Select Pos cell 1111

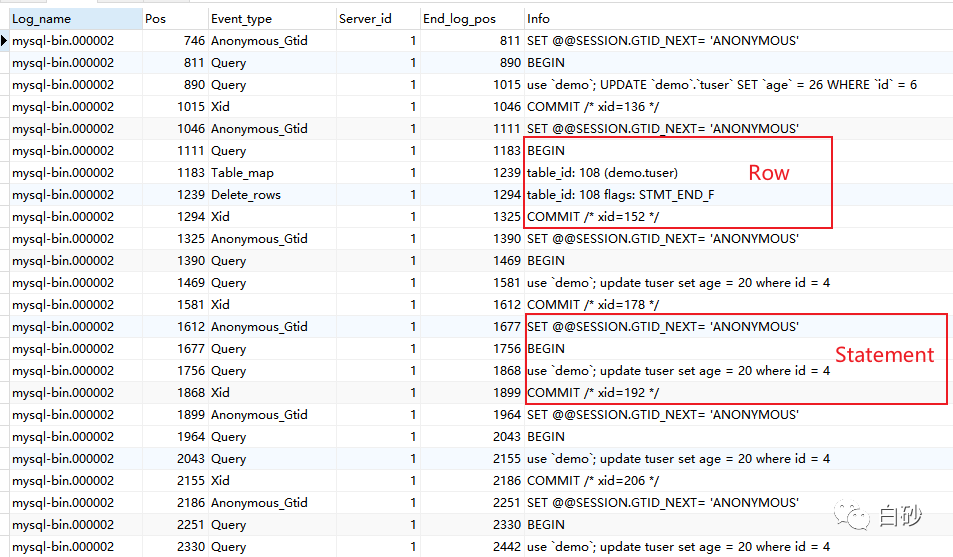click(175, 151)
